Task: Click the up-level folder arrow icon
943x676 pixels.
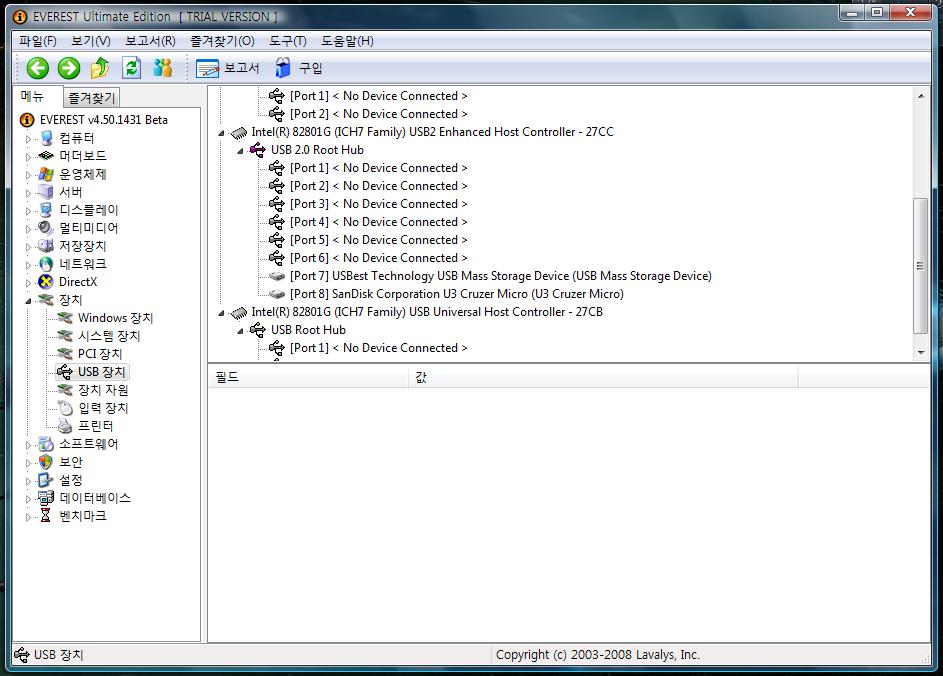Action: click(100, 68)
